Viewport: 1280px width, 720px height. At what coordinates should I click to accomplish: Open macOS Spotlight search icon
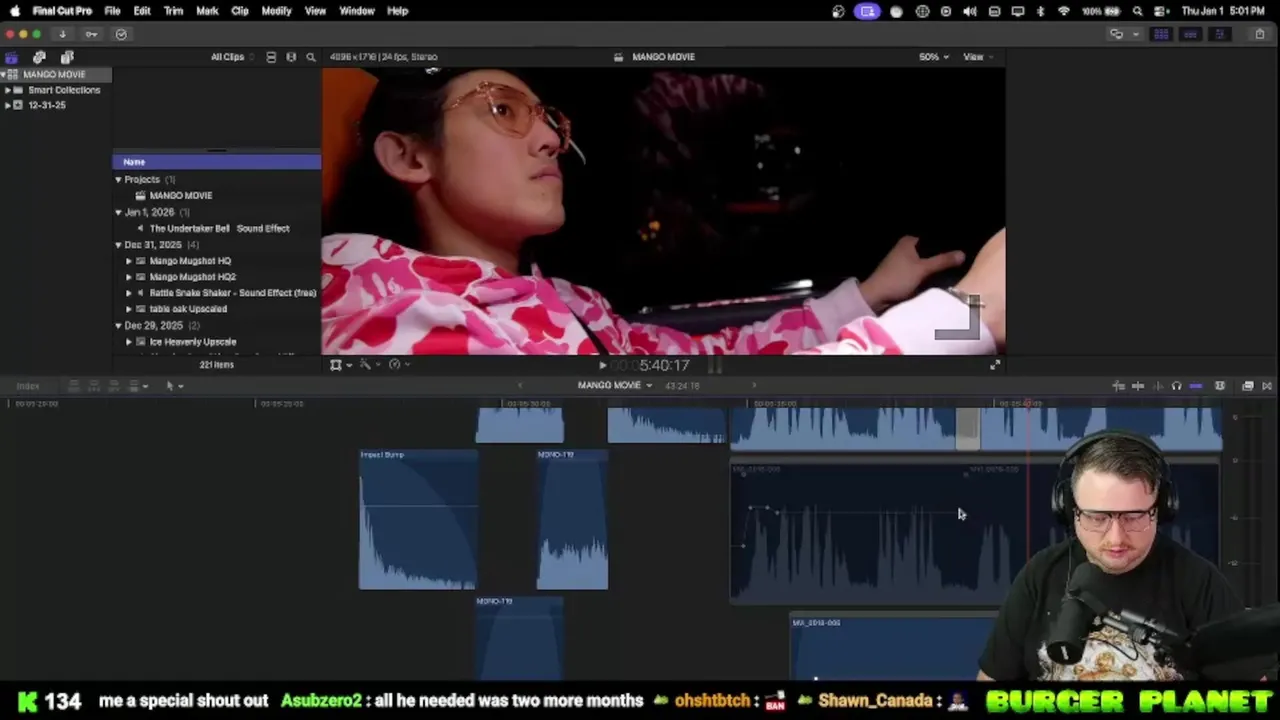point(1138,11)
